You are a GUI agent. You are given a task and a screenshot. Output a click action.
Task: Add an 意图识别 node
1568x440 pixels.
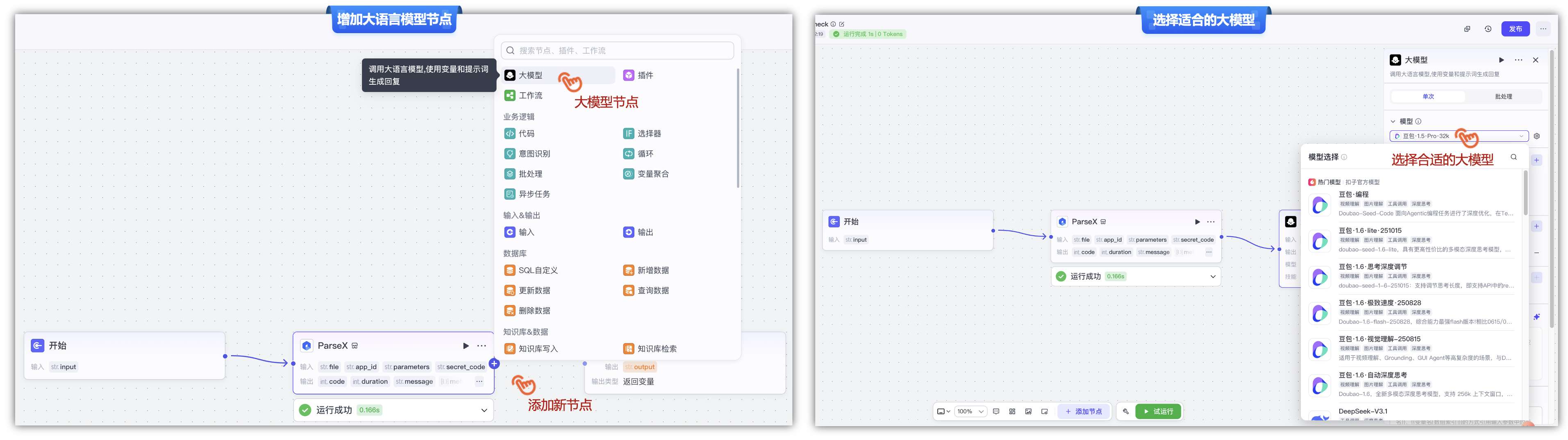[527, 154]
